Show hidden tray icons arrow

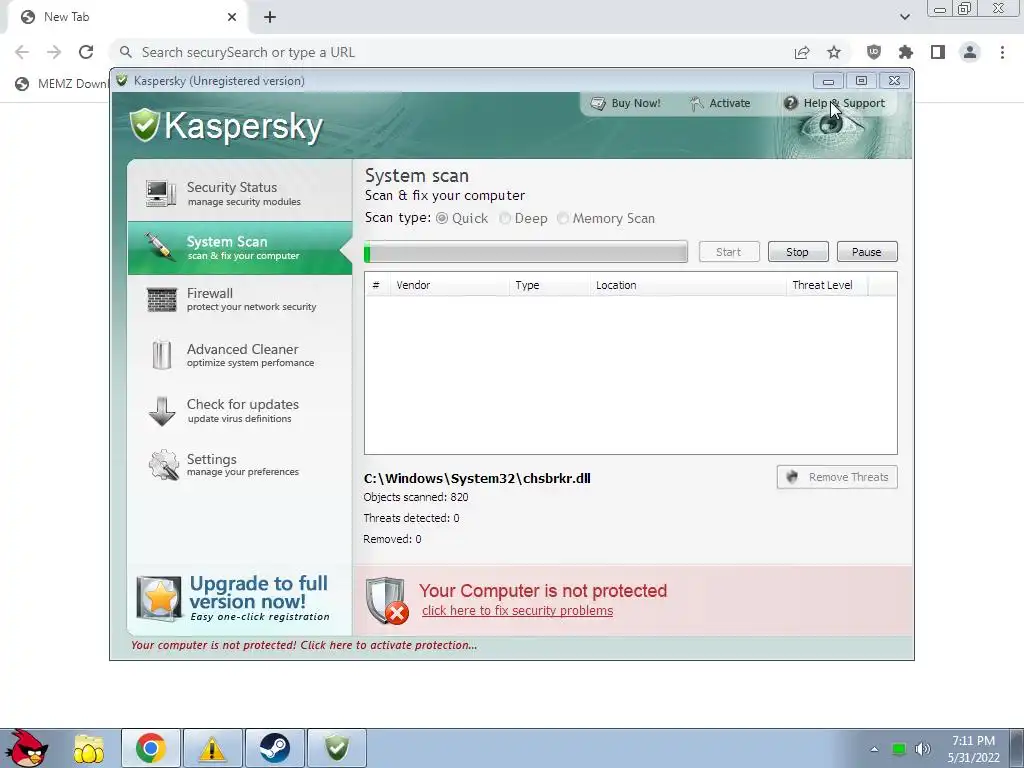pos(874,749)
